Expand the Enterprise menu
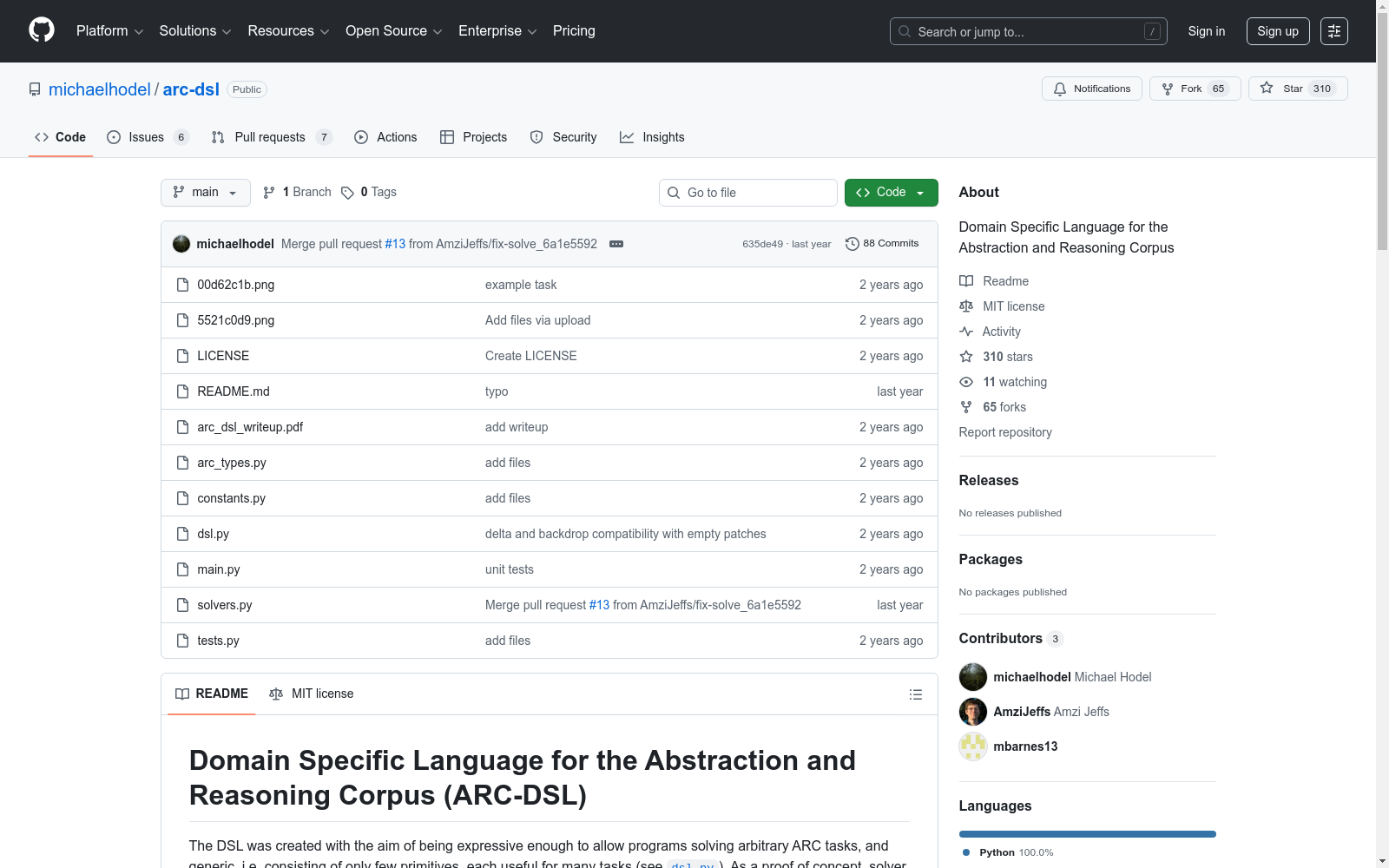The height and width of the screenshot is (868, 1389). [497, 31]
